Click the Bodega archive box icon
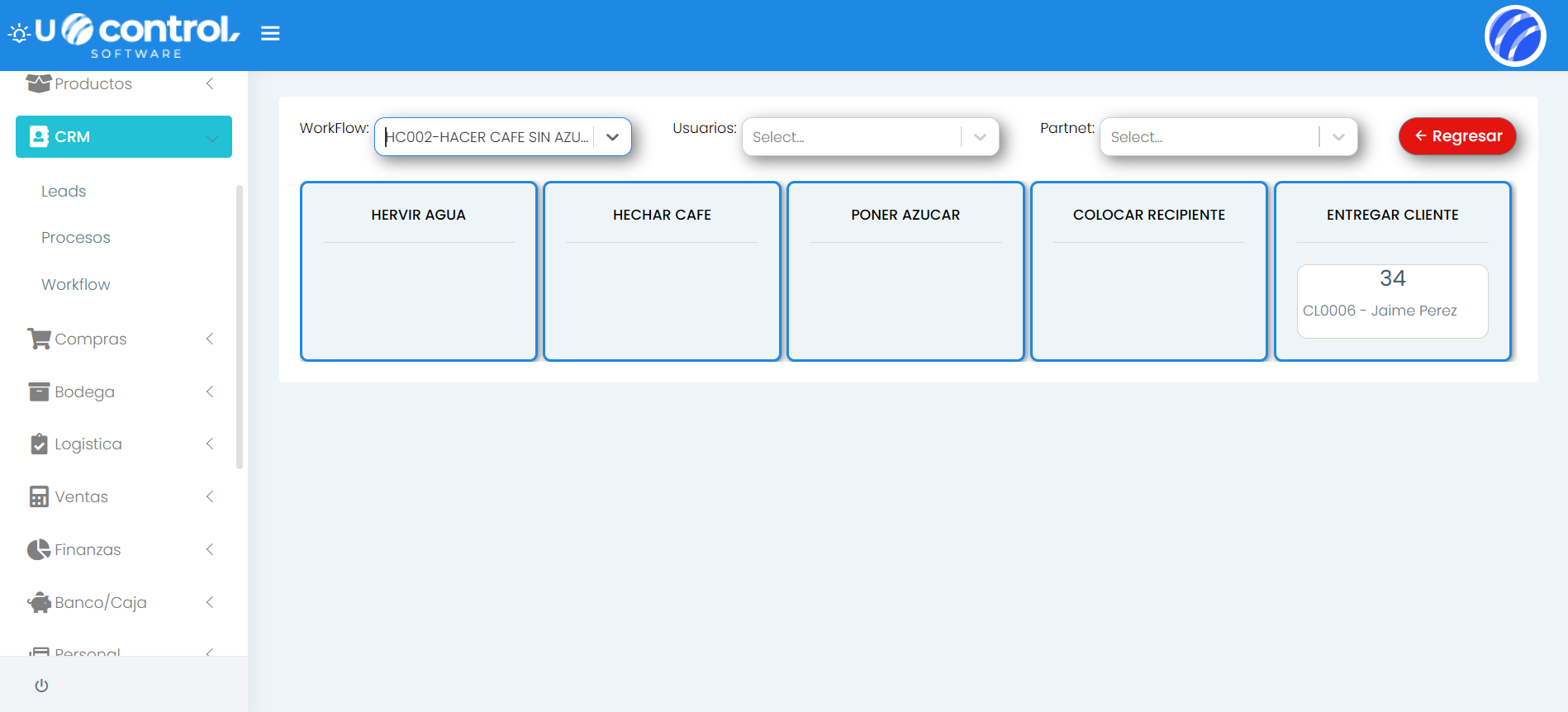Viewport: 1568px width, 712px height. point(39,392)
